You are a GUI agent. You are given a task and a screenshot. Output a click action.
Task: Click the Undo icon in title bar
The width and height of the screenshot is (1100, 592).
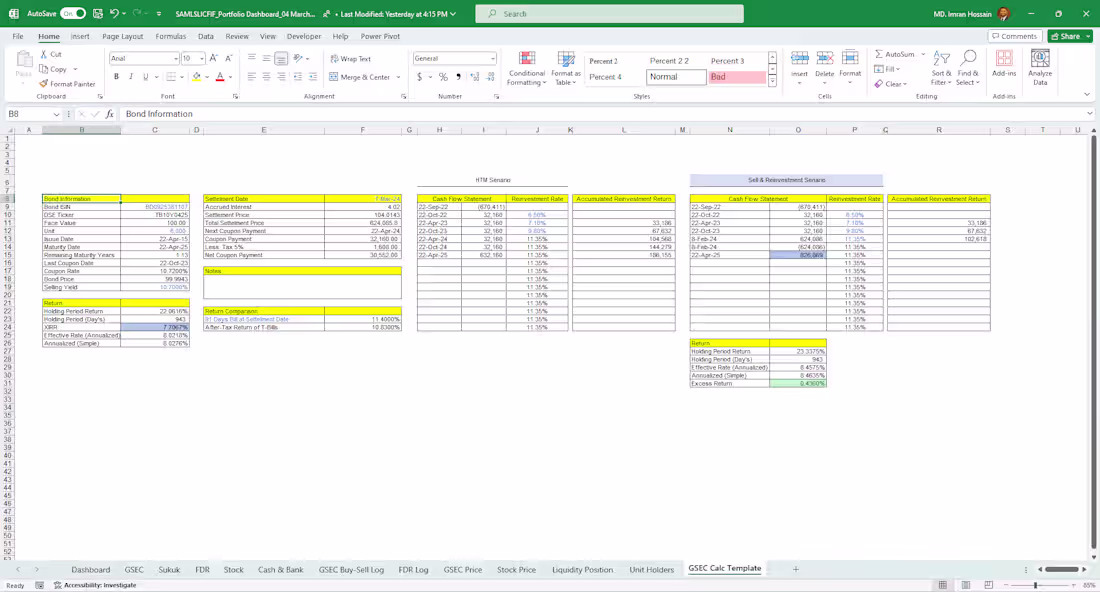(x=114, y=13)
